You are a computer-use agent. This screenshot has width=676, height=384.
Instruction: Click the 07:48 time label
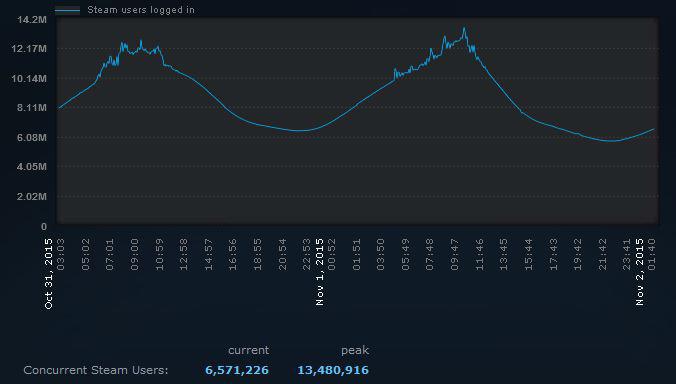430,254
